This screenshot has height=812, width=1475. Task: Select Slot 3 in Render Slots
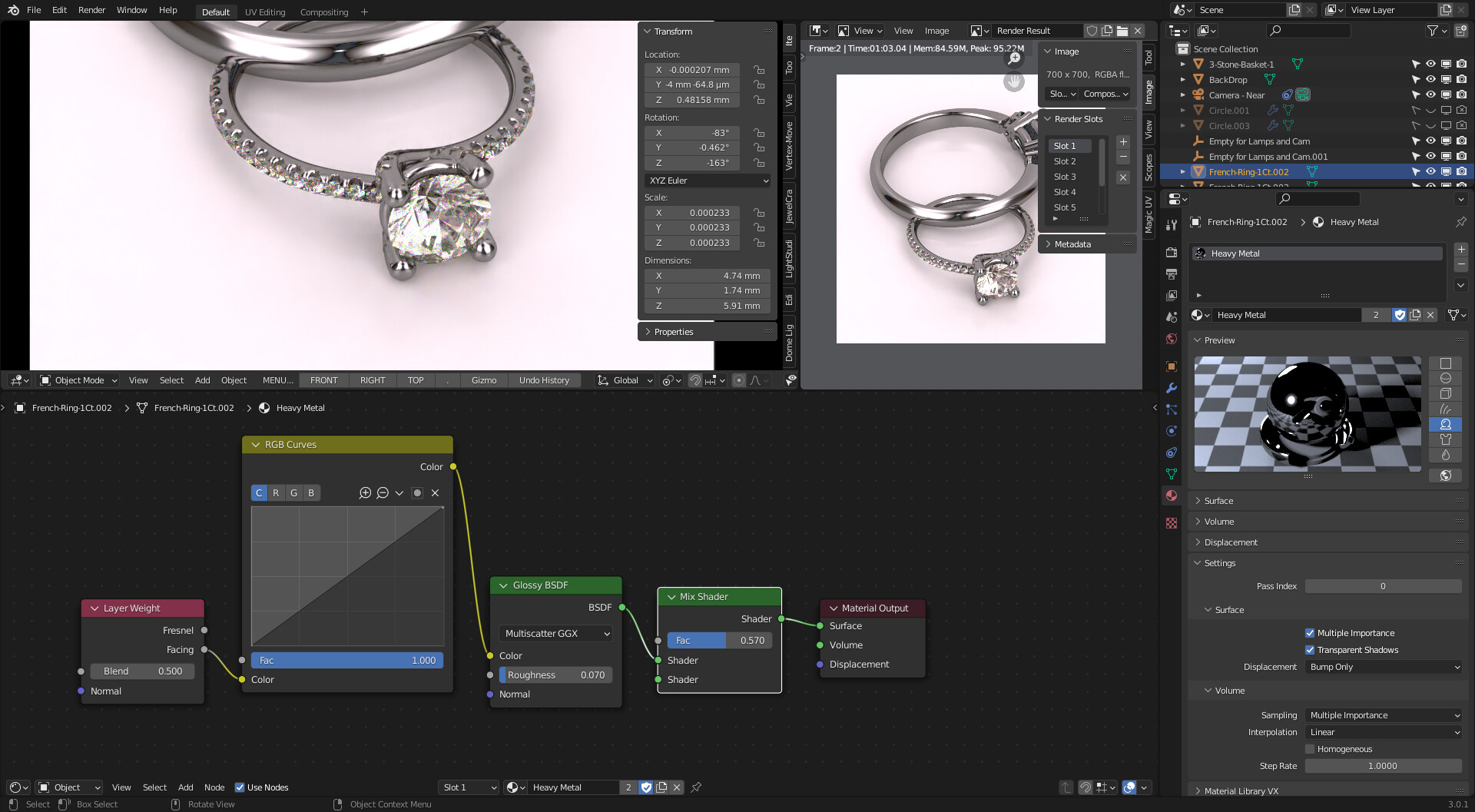(1065, 176)
